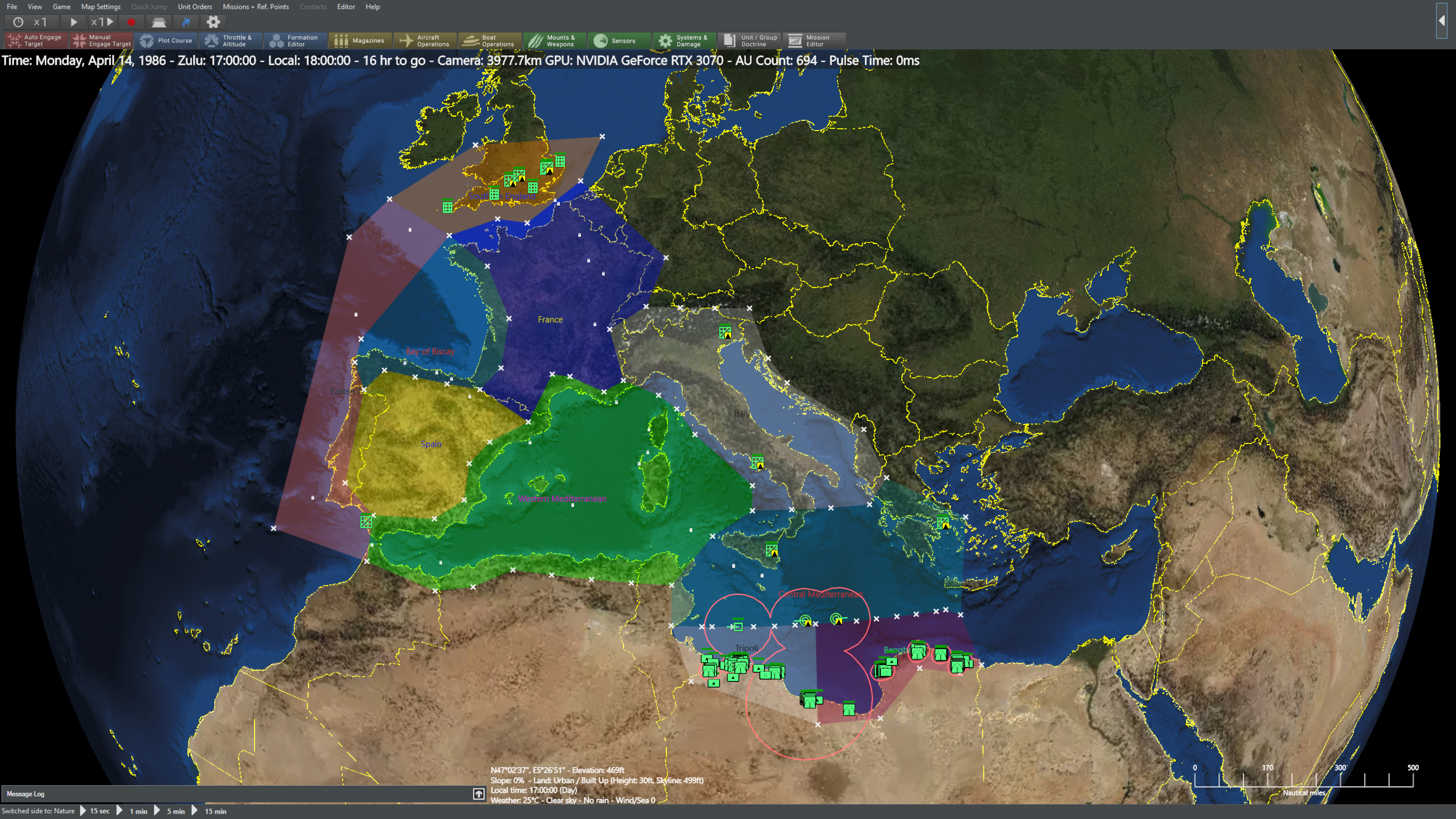The height and width of the screenshot is (819, 1456).
Task: Open Throttle & Altitude panel
Action: coord(231,40)
